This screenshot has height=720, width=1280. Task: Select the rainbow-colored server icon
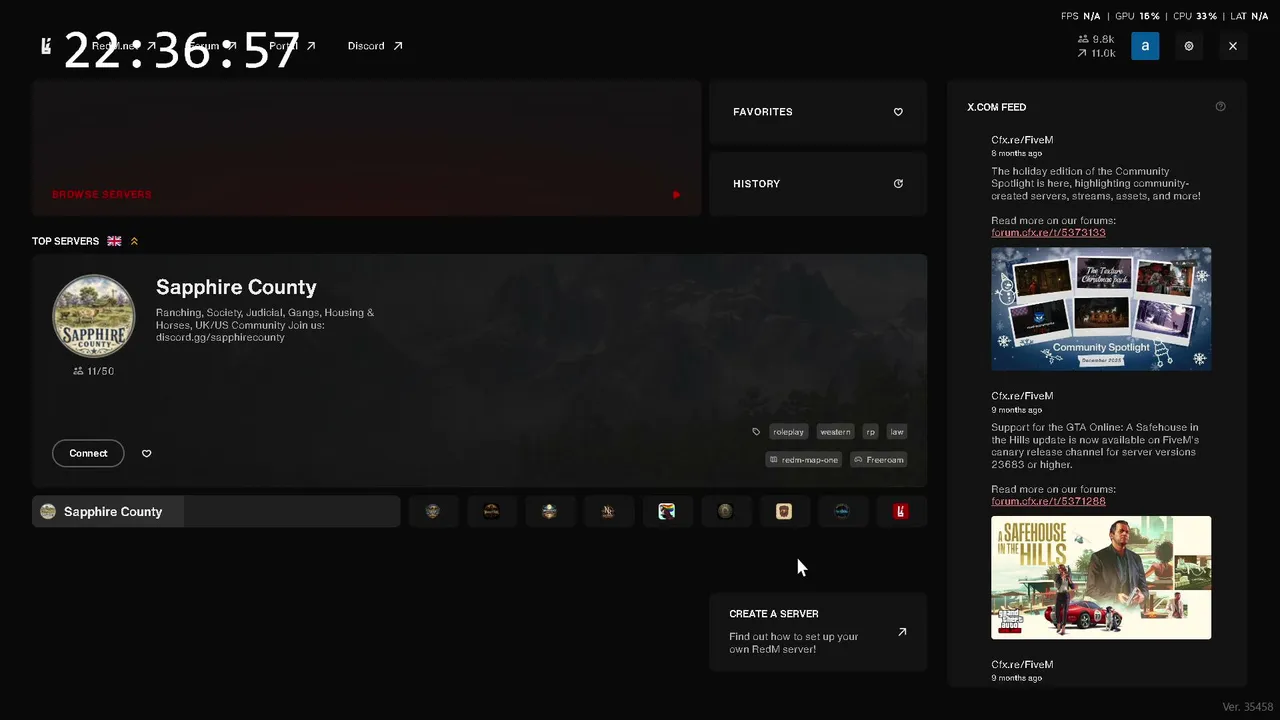(667, 512)
